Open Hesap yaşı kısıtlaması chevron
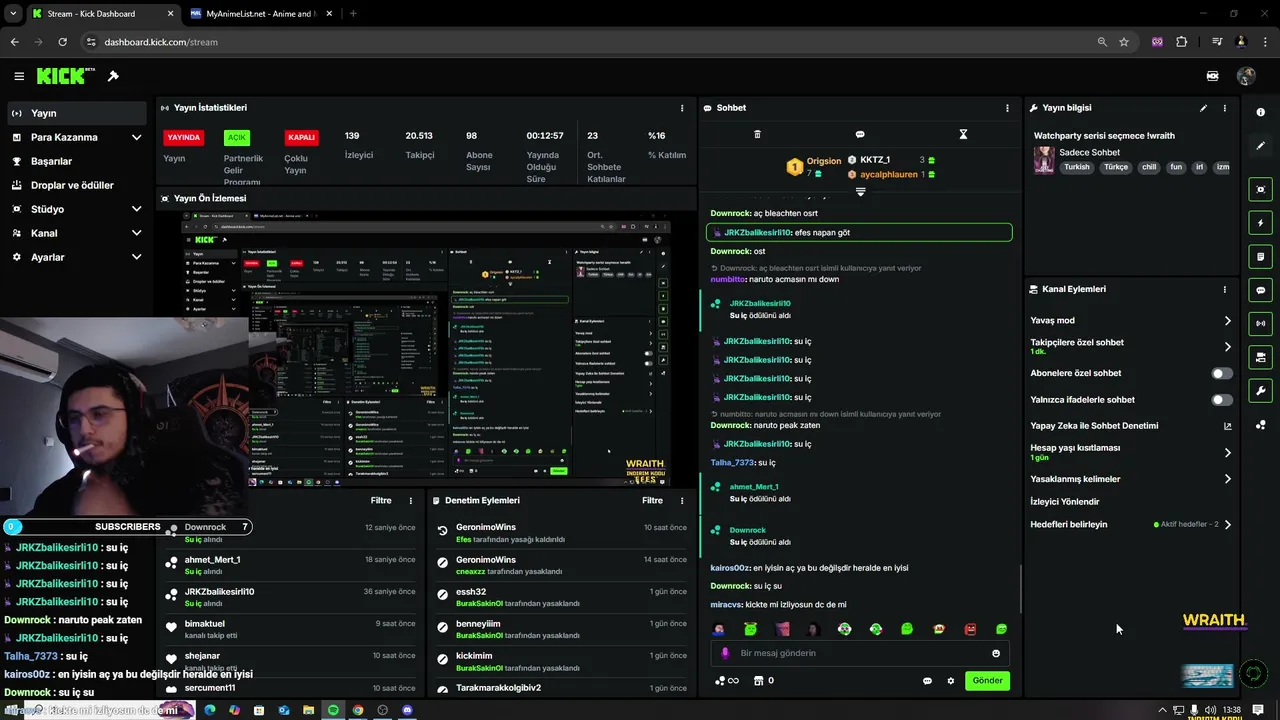 click(x=1228, y=452)
